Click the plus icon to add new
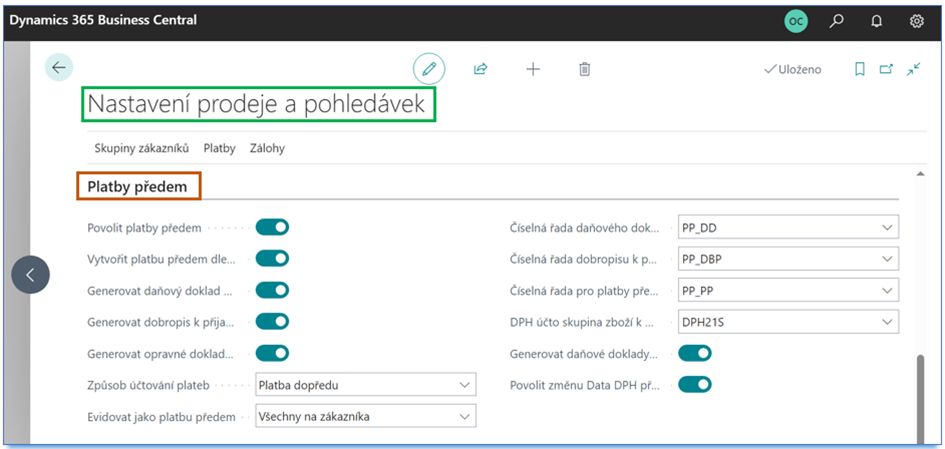945x449 pixels. [x=533, y=69]
